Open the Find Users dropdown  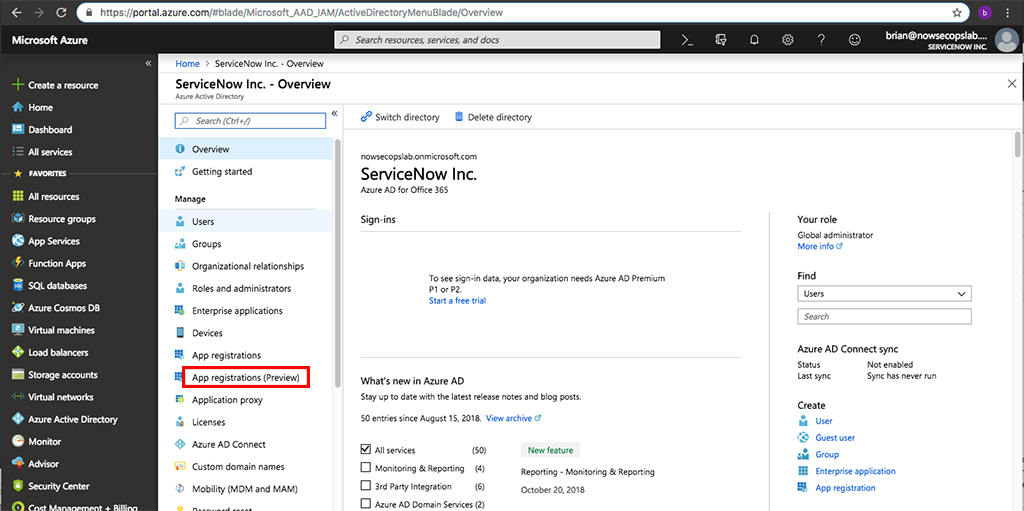pyautogui.click(x=884, y=293)
